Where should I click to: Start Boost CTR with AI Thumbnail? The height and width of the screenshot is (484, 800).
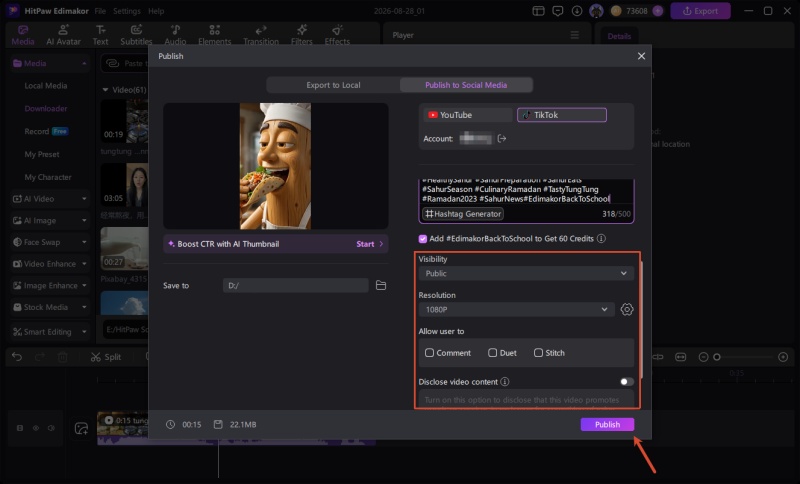370,244
